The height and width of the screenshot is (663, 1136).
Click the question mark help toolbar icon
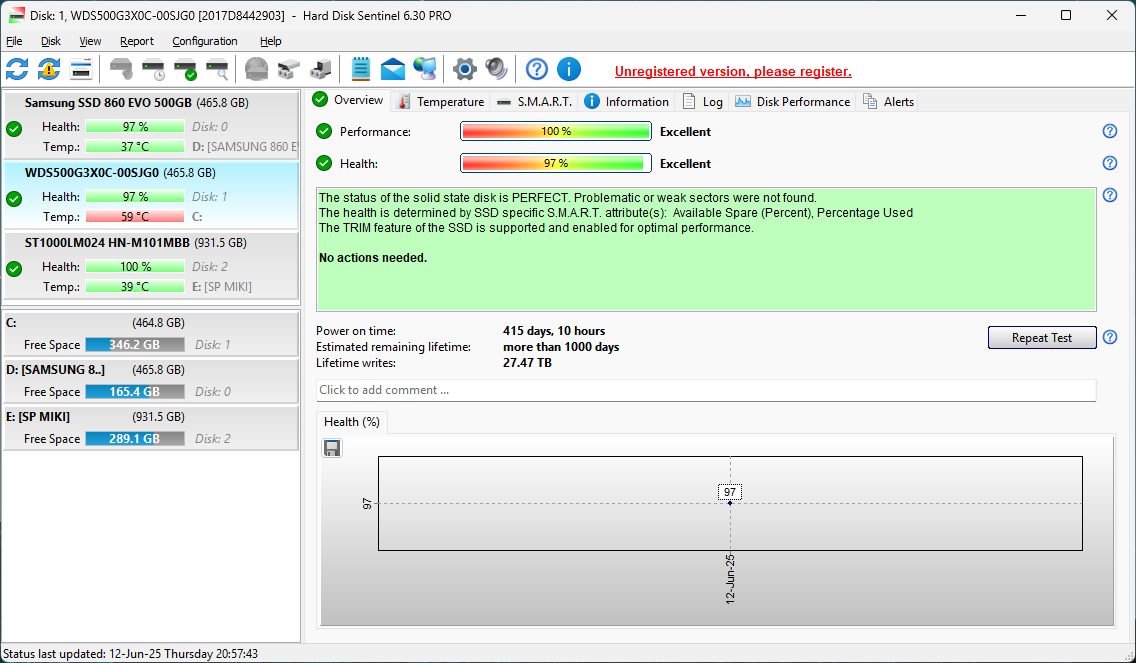coord(537,70)
